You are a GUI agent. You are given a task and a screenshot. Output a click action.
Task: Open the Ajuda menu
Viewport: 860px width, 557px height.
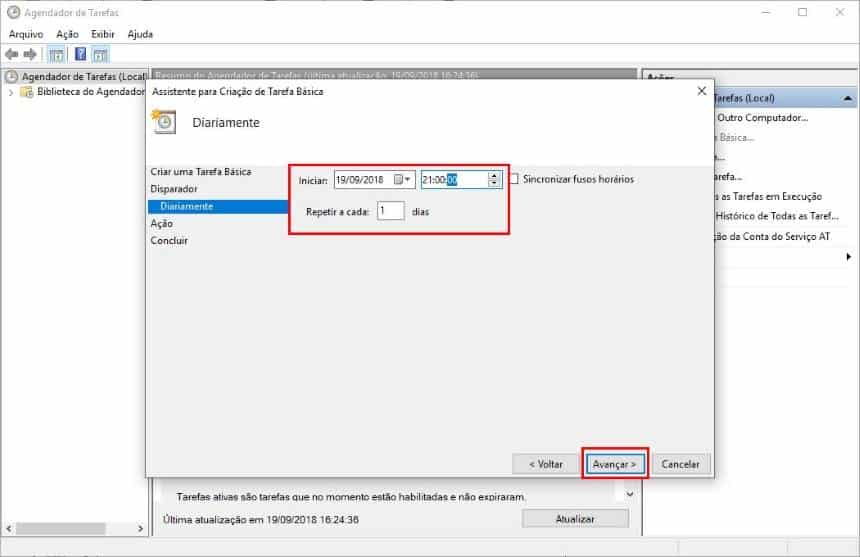pyautogui.click(x=140, y=34)
